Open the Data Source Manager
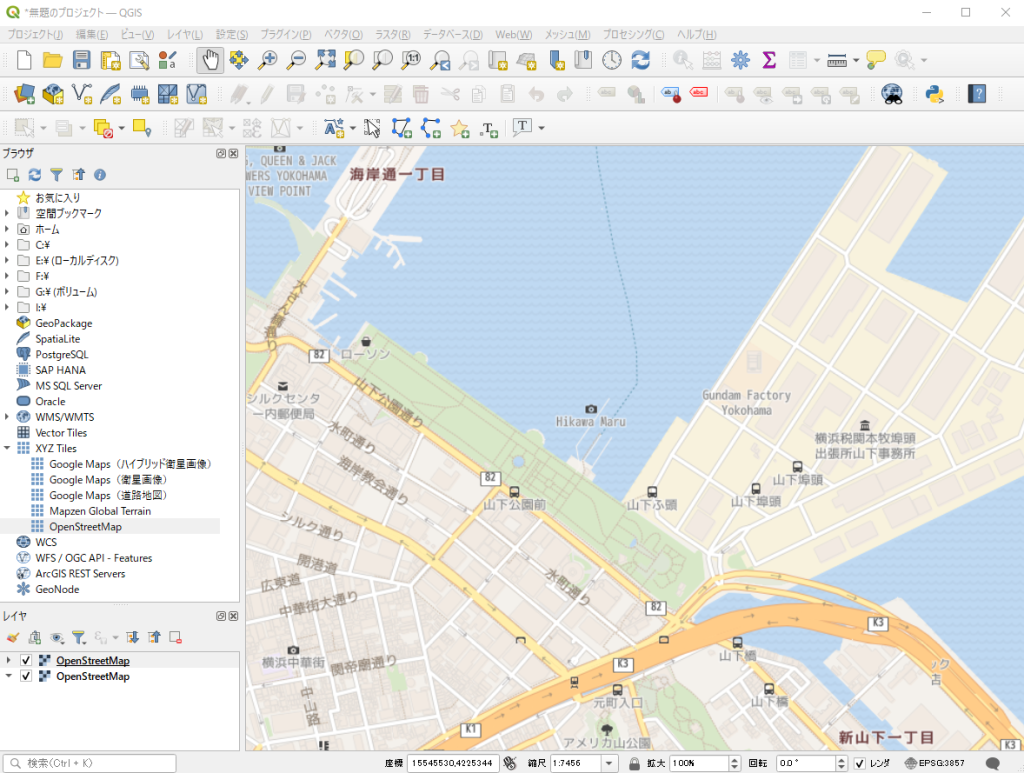Viewport: 1024px width, 773px height. coord(22,94)
